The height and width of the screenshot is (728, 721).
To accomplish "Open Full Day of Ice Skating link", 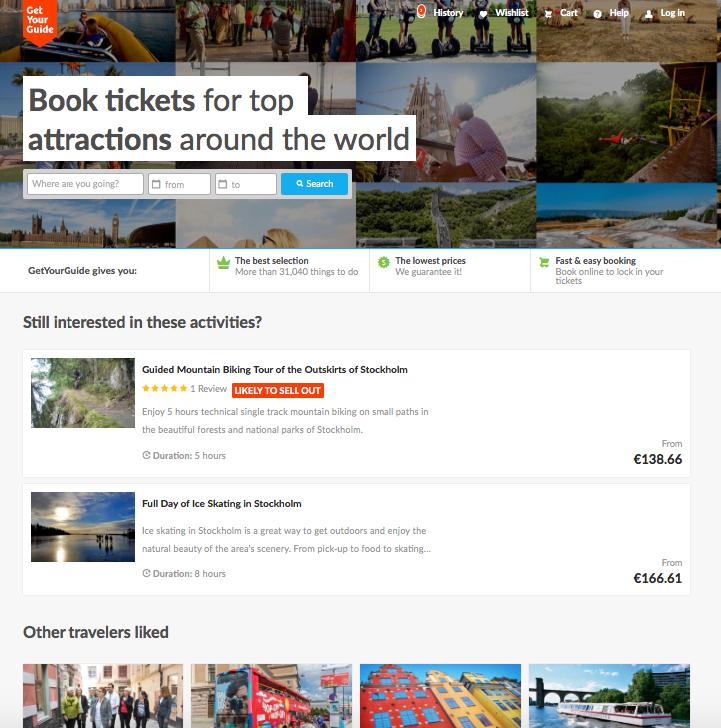I will [x=221, y=504].
